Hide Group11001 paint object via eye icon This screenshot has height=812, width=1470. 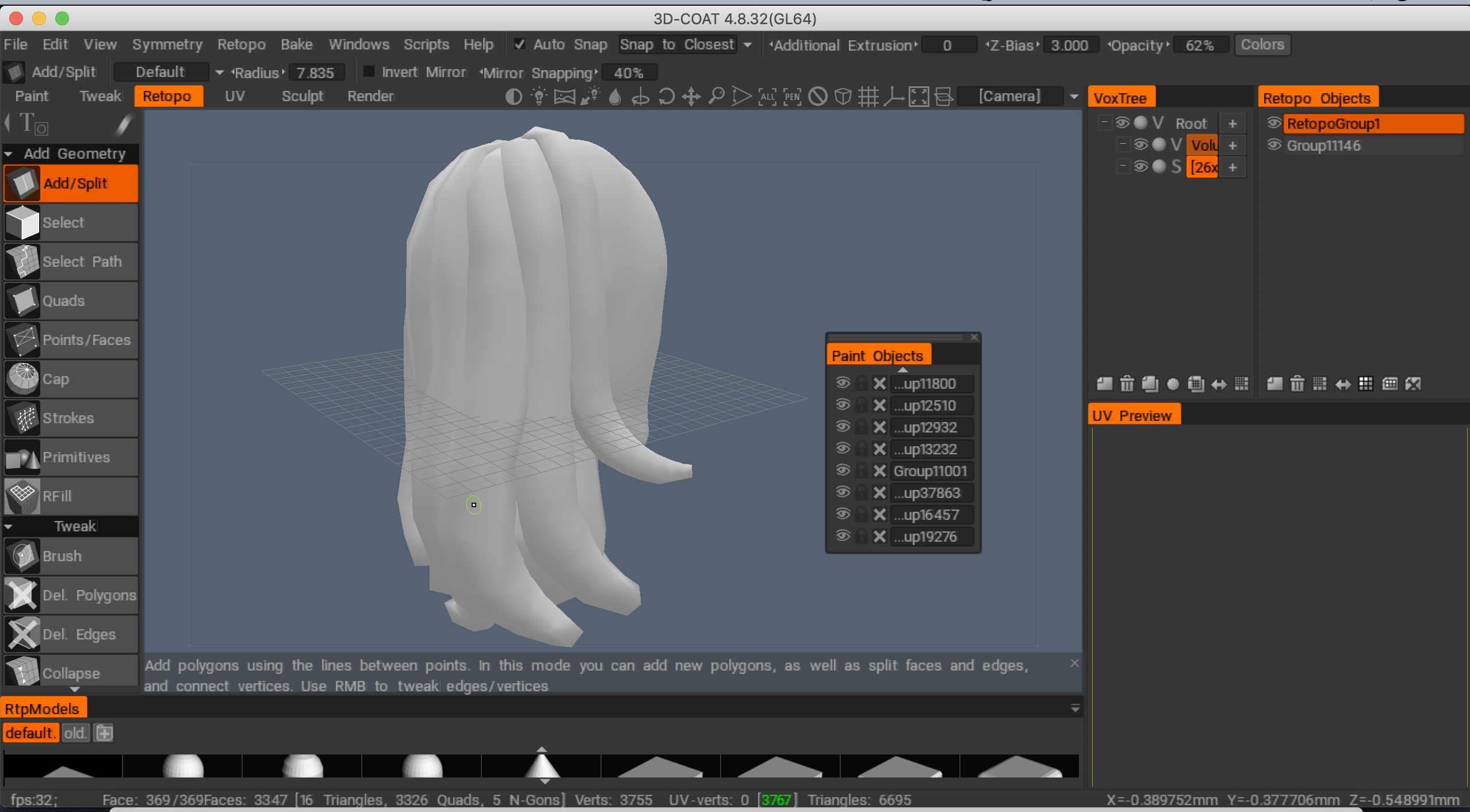pos(843,470)
